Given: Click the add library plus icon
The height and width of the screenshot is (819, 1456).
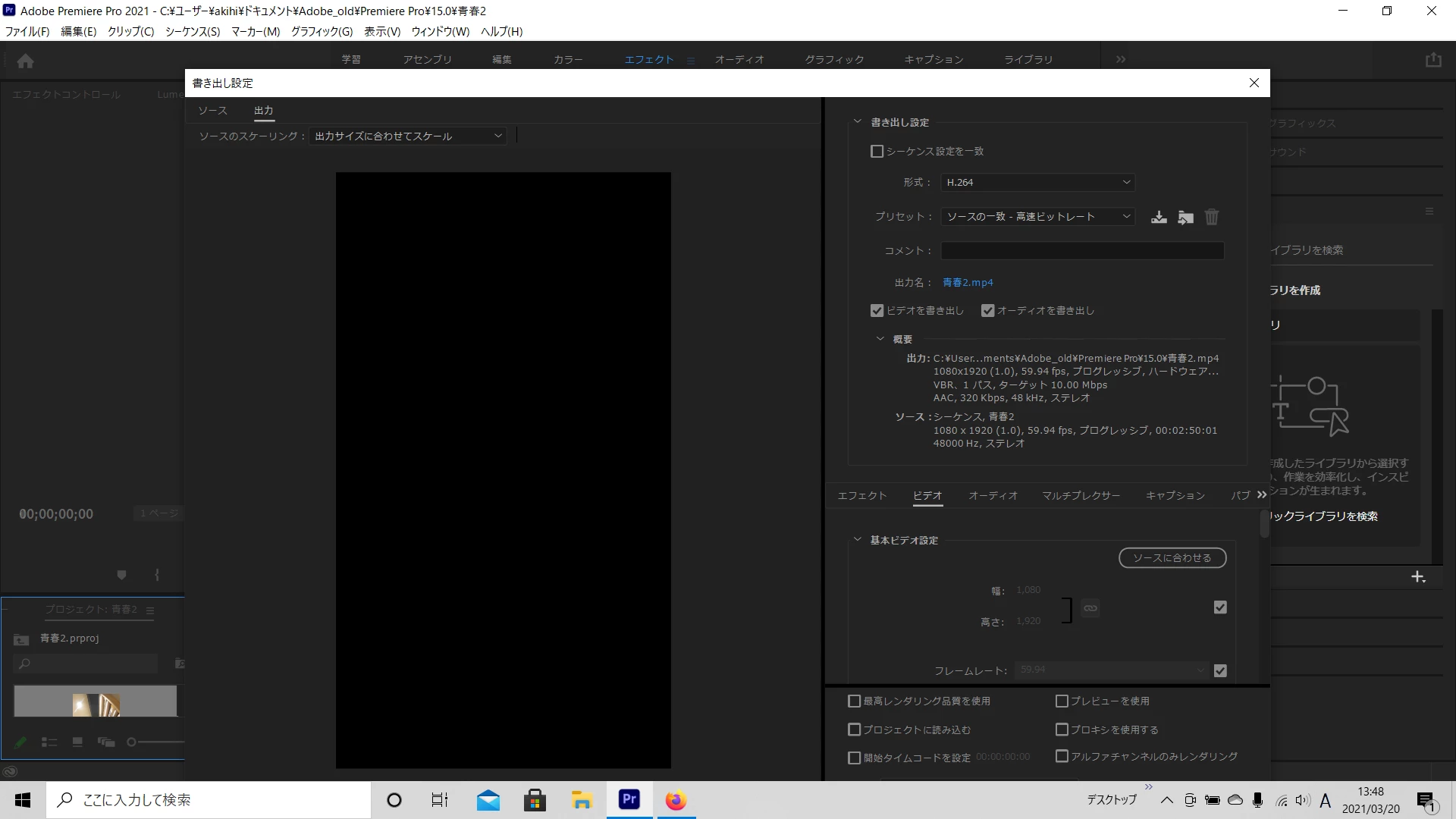Looking at the screenshot, I should [x=1418, y=577].
